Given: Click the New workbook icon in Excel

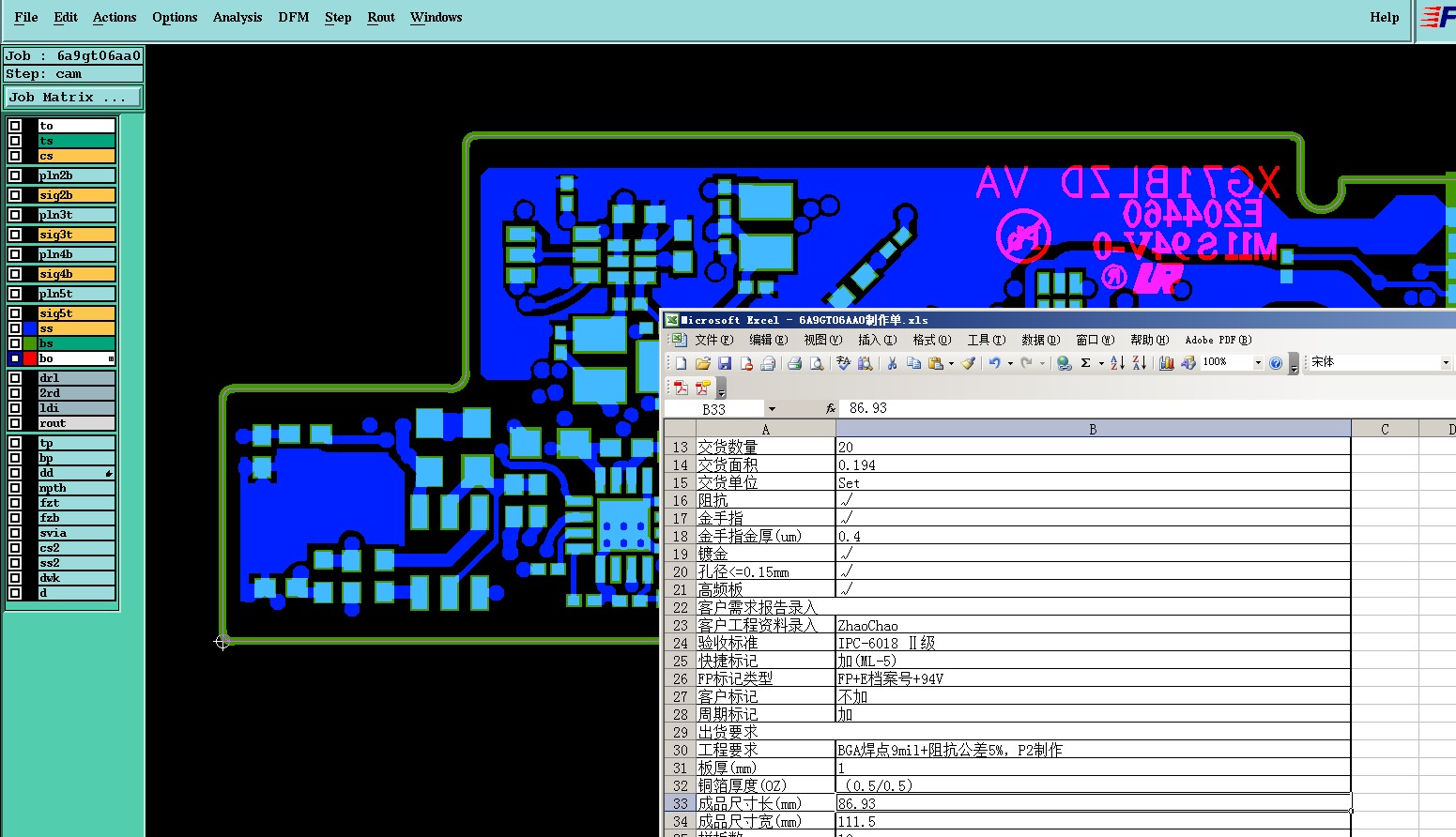Looking at the screenshot, I should tap(681, 363).
